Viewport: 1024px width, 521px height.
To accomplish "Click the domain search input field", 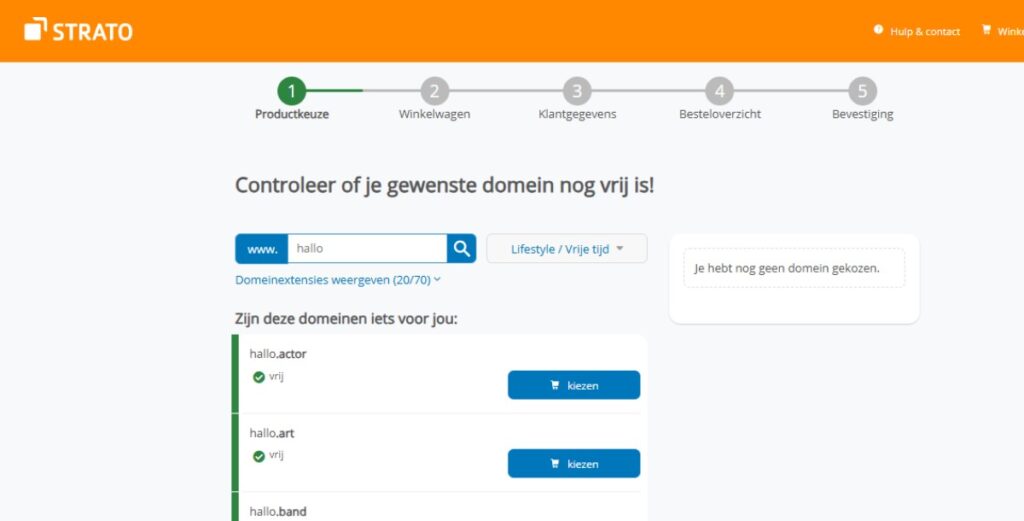I will tap(366, 249).
